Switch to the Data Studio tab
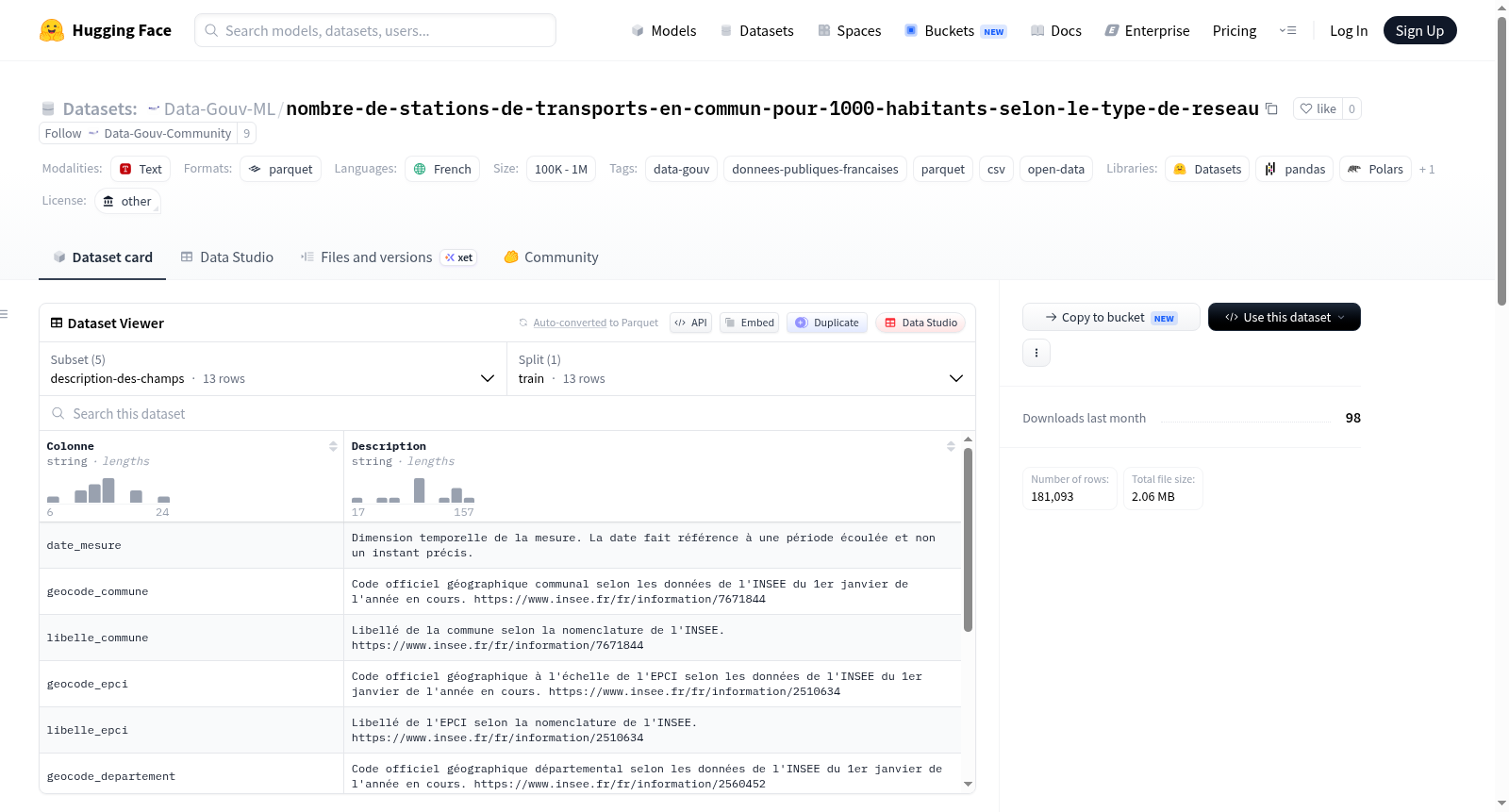 (226, 257)
